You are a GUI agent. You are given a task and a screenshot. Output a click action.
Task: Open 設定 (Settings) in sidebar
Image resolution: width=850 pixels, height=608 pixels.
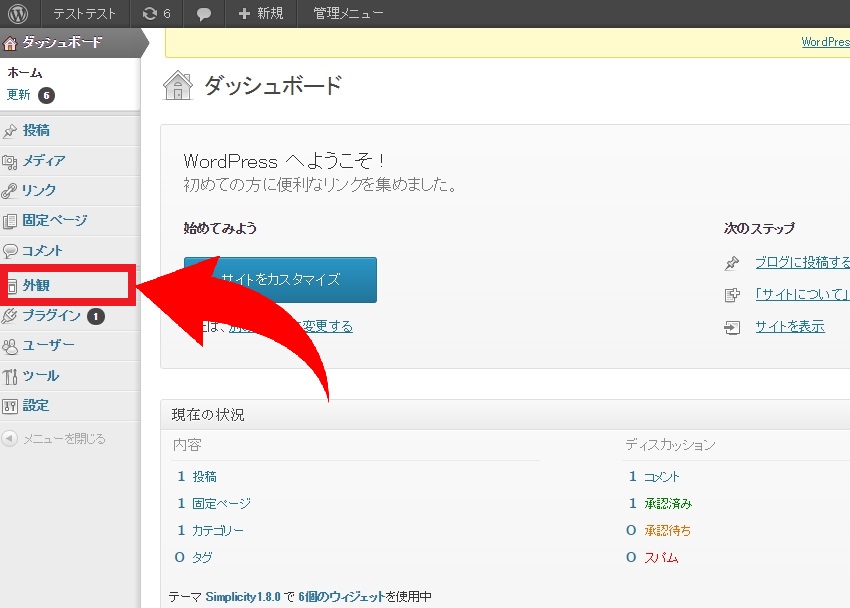click(36, 406)
